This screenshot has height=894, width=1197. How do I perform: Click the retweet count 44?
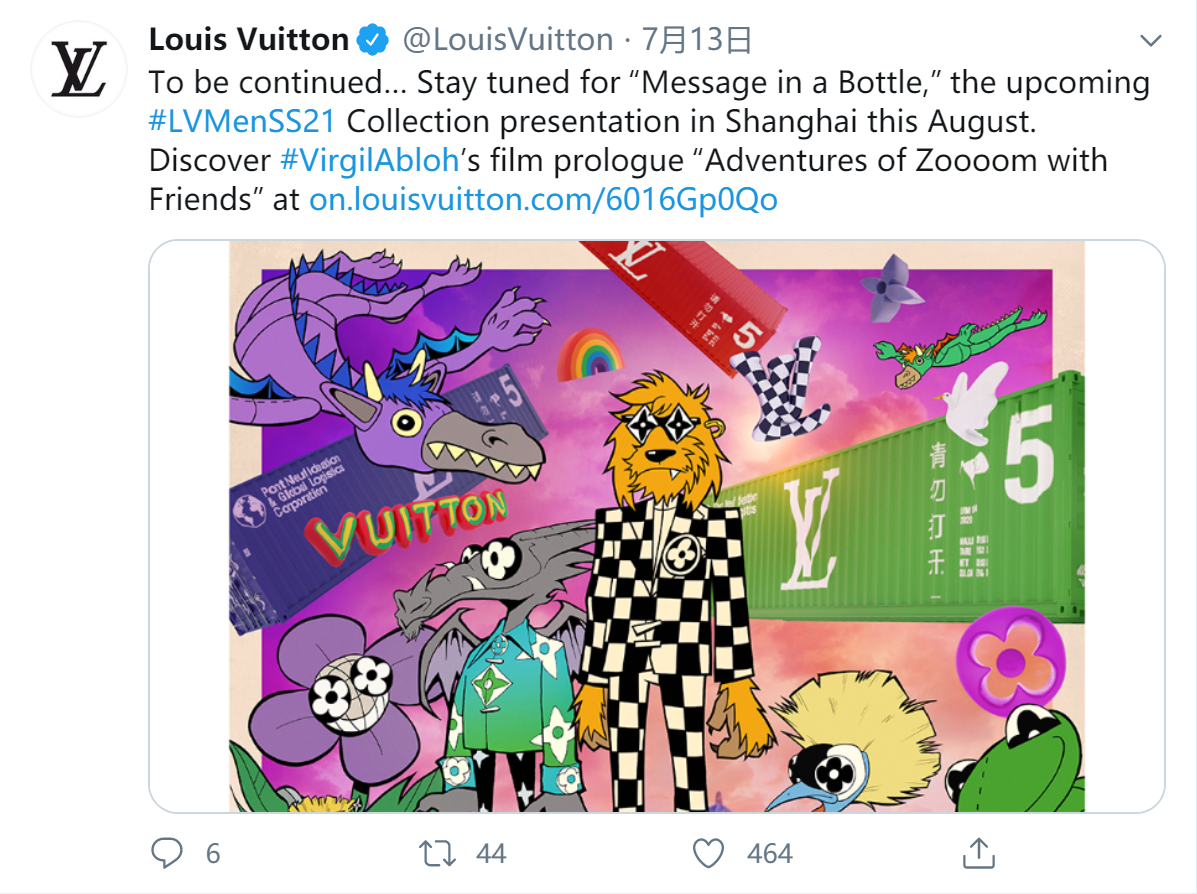coord(491,854)
